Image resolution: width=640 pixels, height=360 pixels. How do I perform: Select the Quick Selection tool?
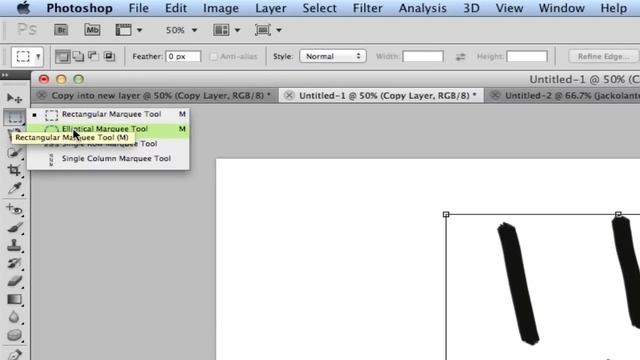click(x=14, y=152)
